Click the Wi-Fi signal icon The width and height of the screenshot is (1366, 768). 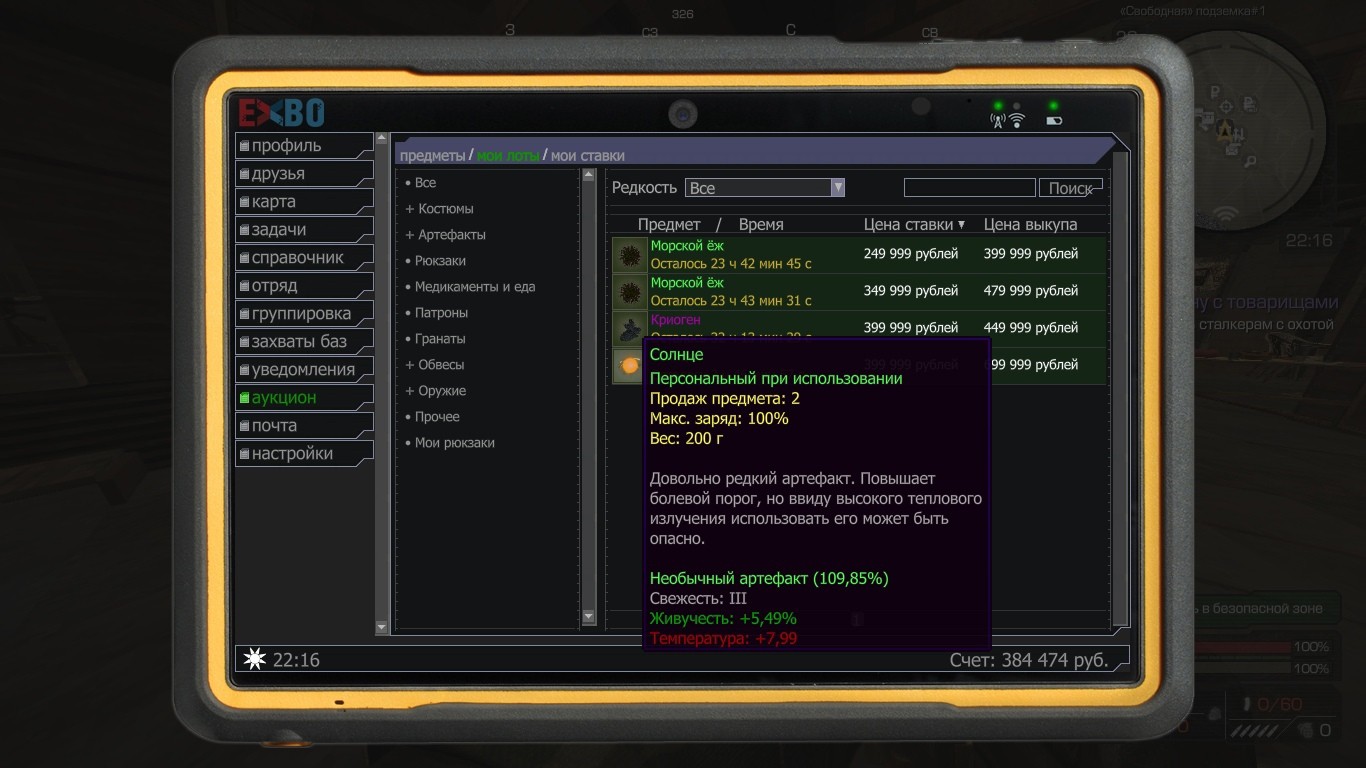1017,121
